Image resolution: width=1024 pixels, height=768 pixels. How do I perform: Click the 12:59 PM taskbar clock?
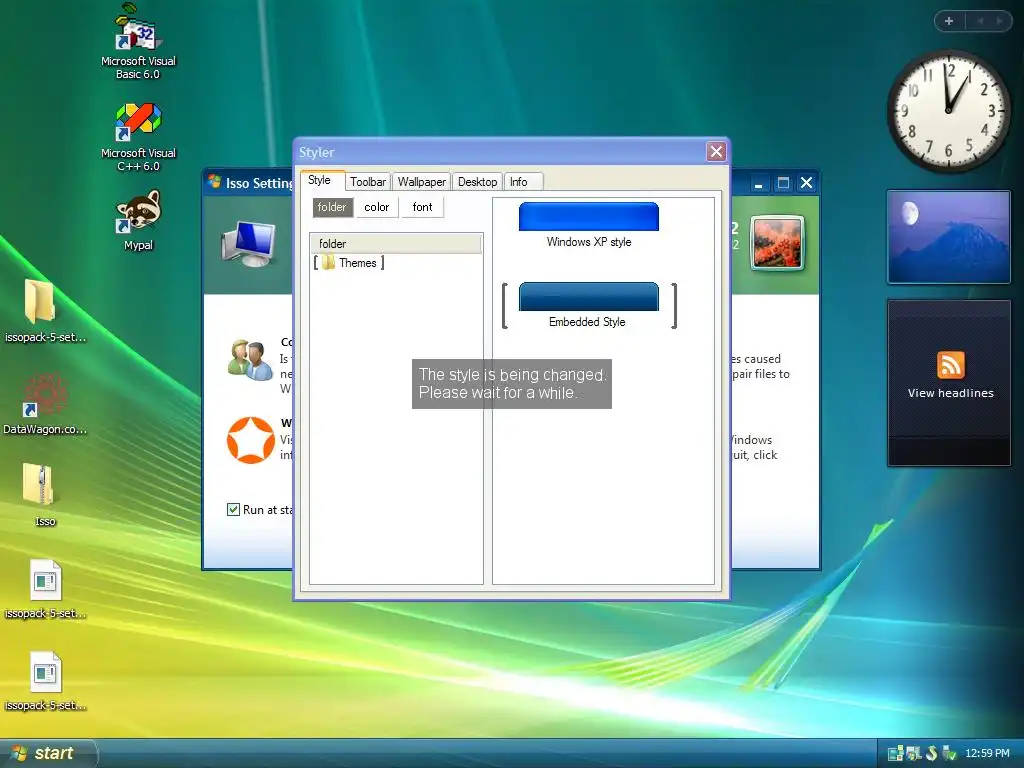click(x=987, y=753)
